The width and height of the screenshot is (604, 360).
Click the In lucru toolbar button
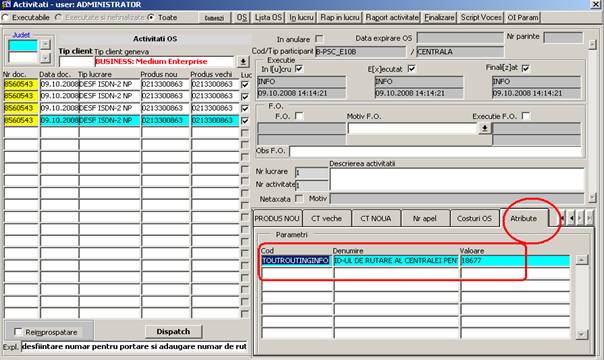[x=301, y=18]
